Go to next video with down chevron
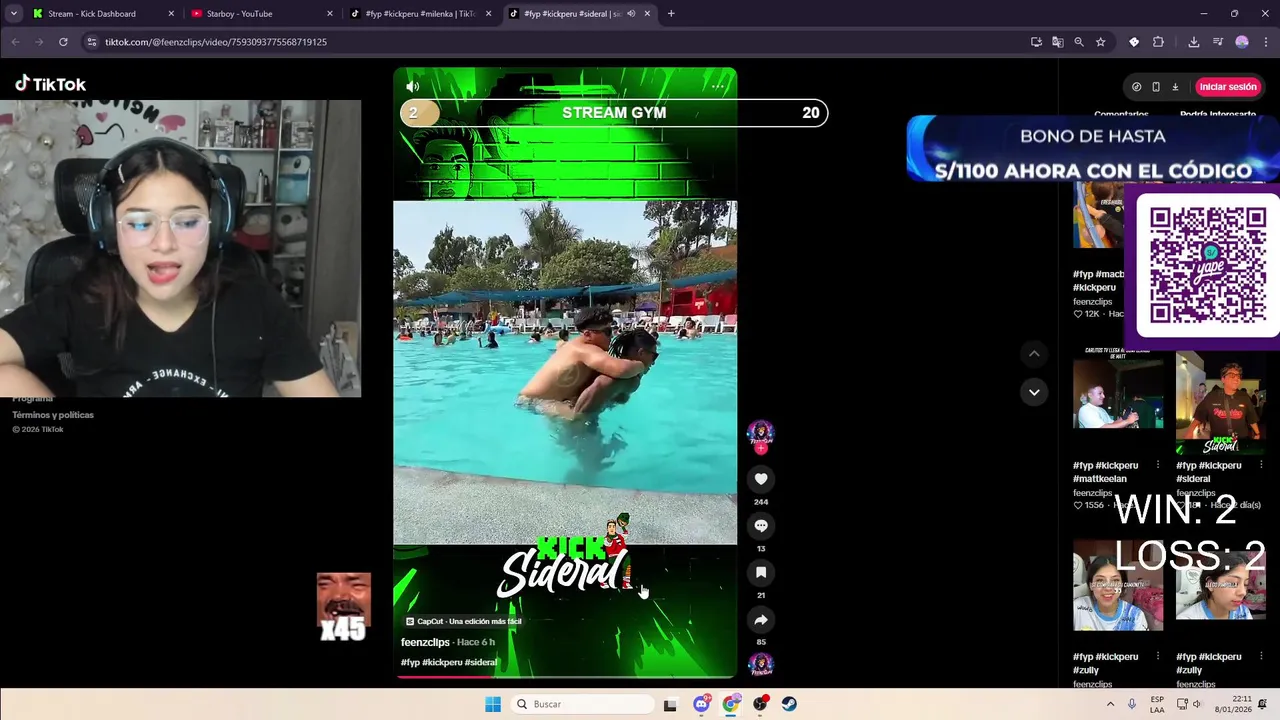 pyautogui.click(x=1034, y=392)
